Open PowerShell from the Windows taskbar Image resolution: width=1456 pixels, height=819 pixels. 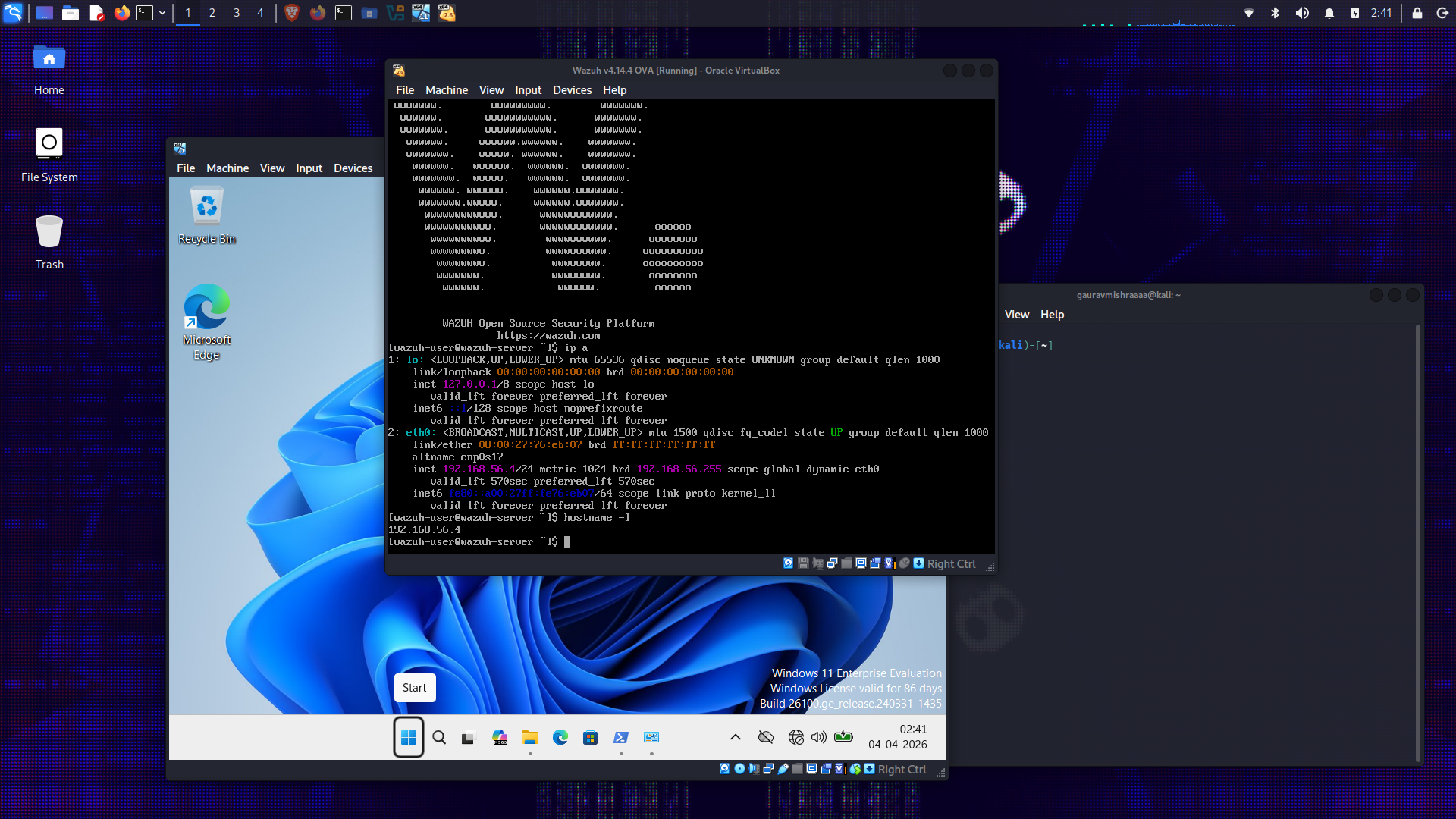(x=621, y=737)
